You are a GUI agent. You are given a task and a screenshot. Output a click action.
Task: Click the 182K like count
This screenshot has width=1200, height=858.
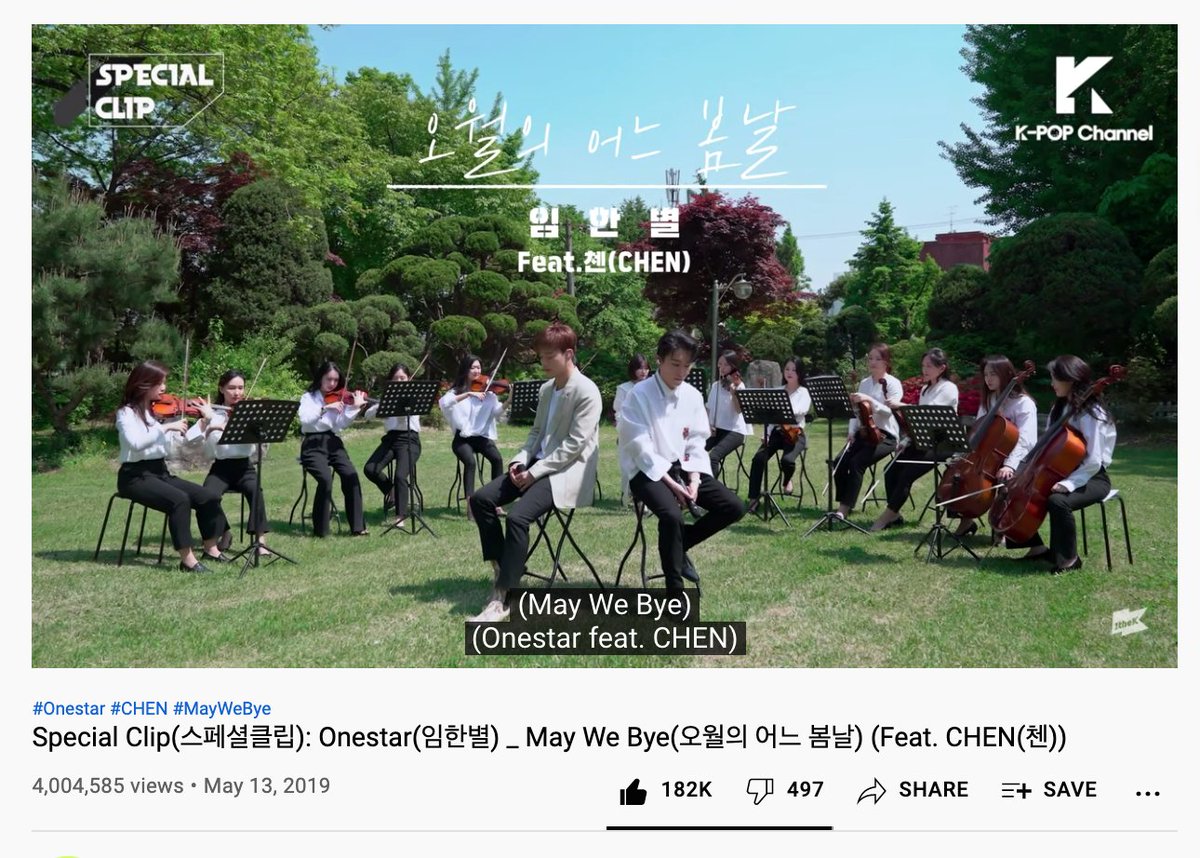pyautogui.click(x=686, y=790)
